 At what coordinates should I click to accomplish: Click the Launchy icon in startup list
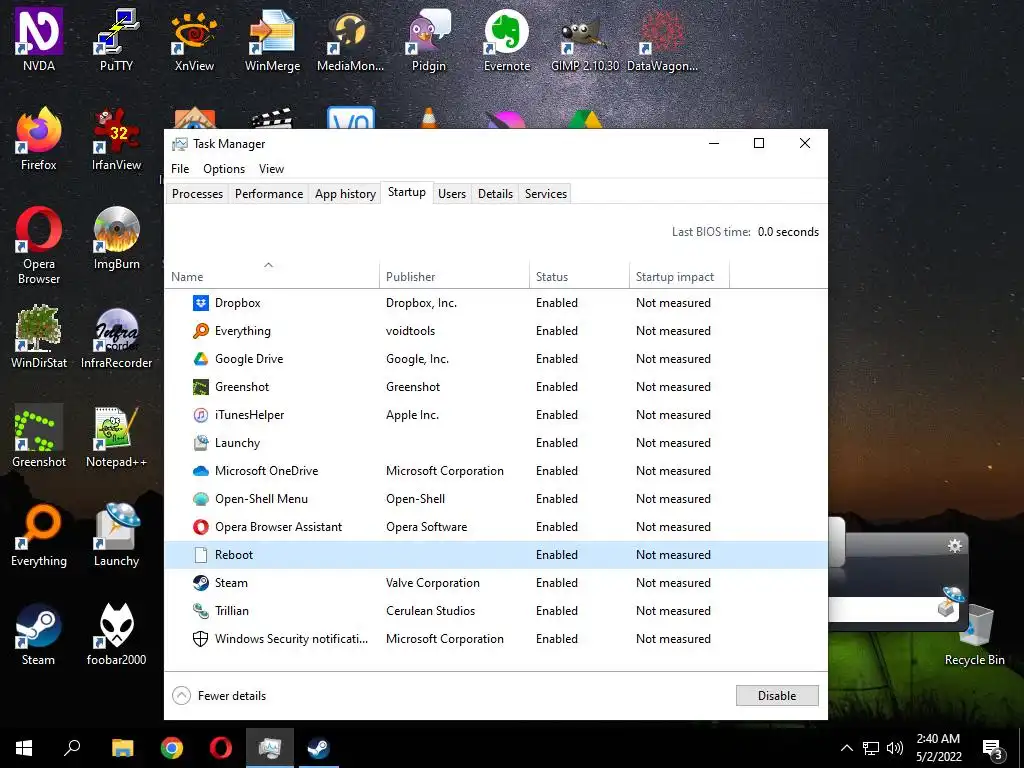(200, 443)
